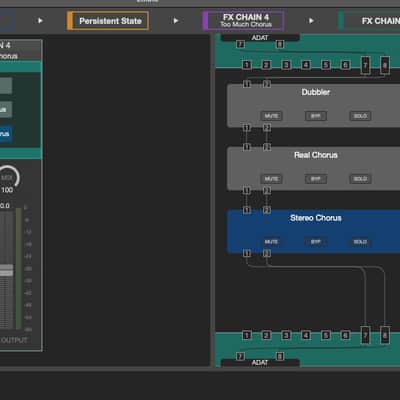Click output port 4 in bottom teal row

pyautogui.click(x=306, y=335)
